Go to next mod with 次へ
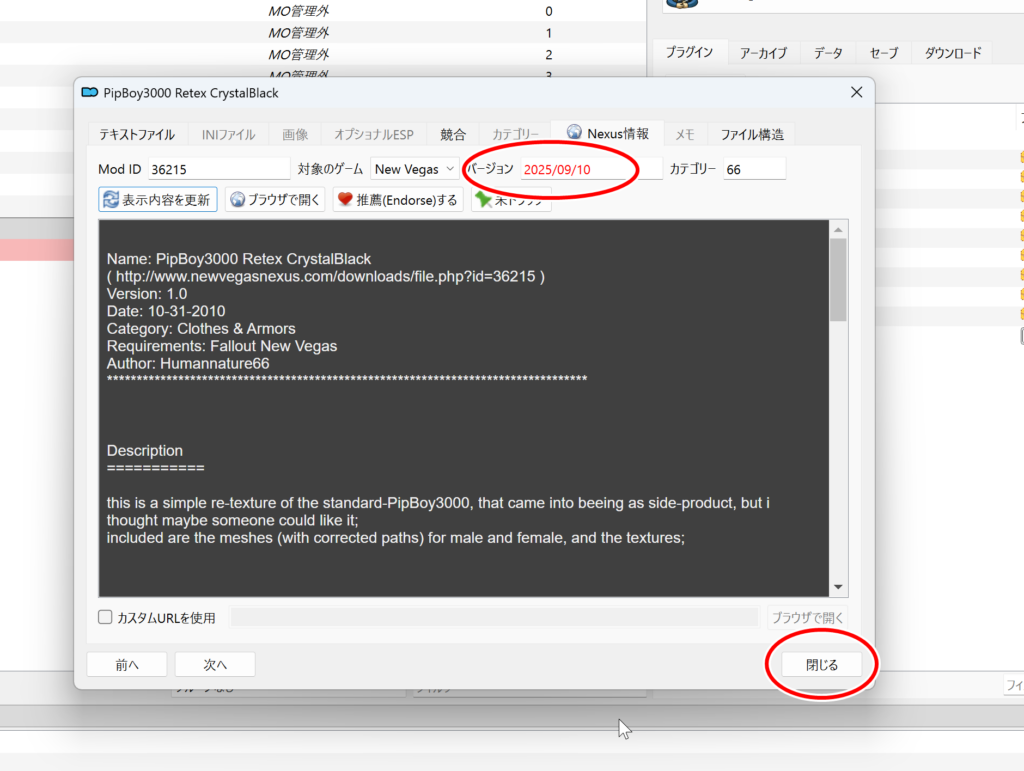The width and height of the screenshot is (1024, 771). point(215,664)
